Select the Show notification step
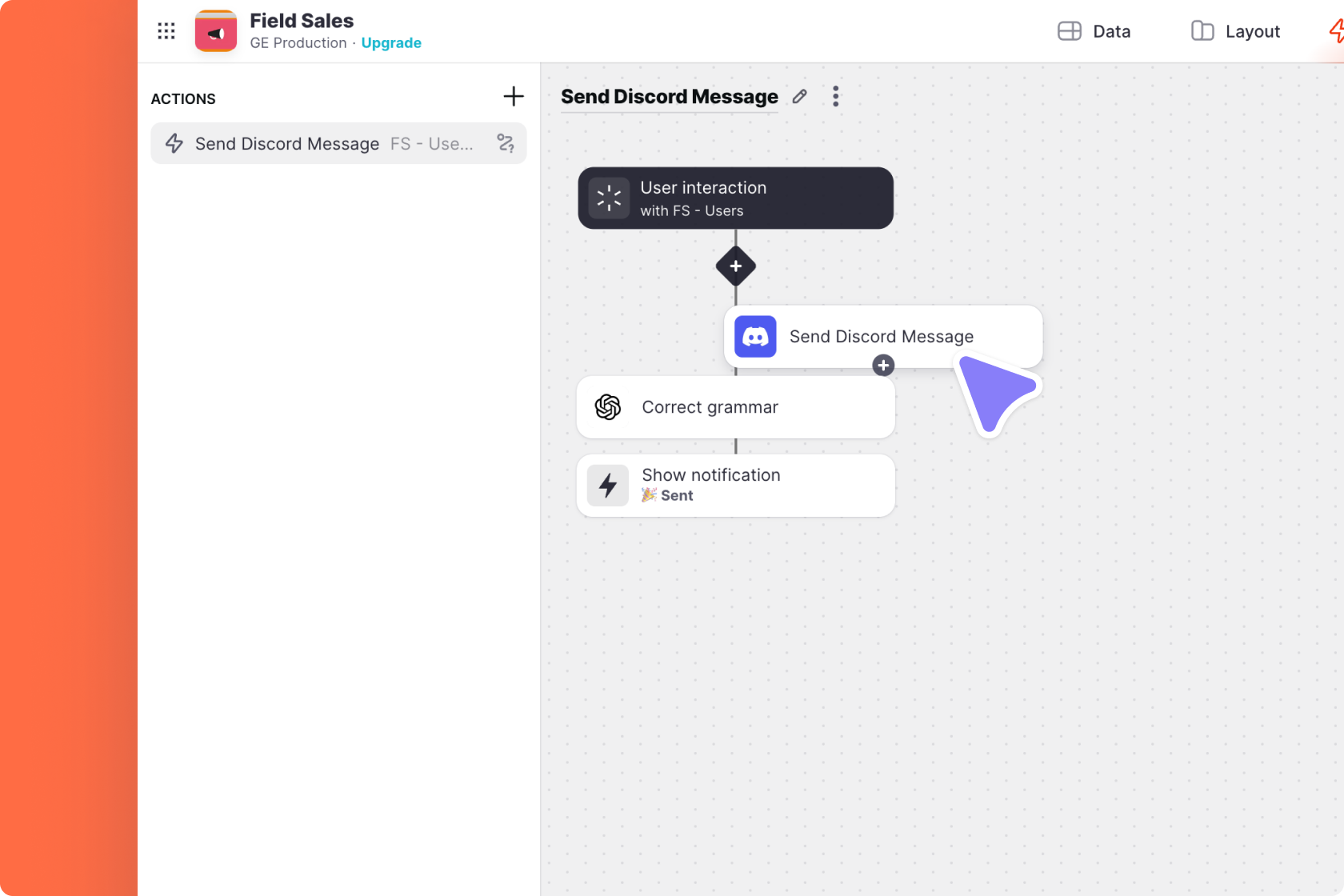 click(x=735, y=486)
